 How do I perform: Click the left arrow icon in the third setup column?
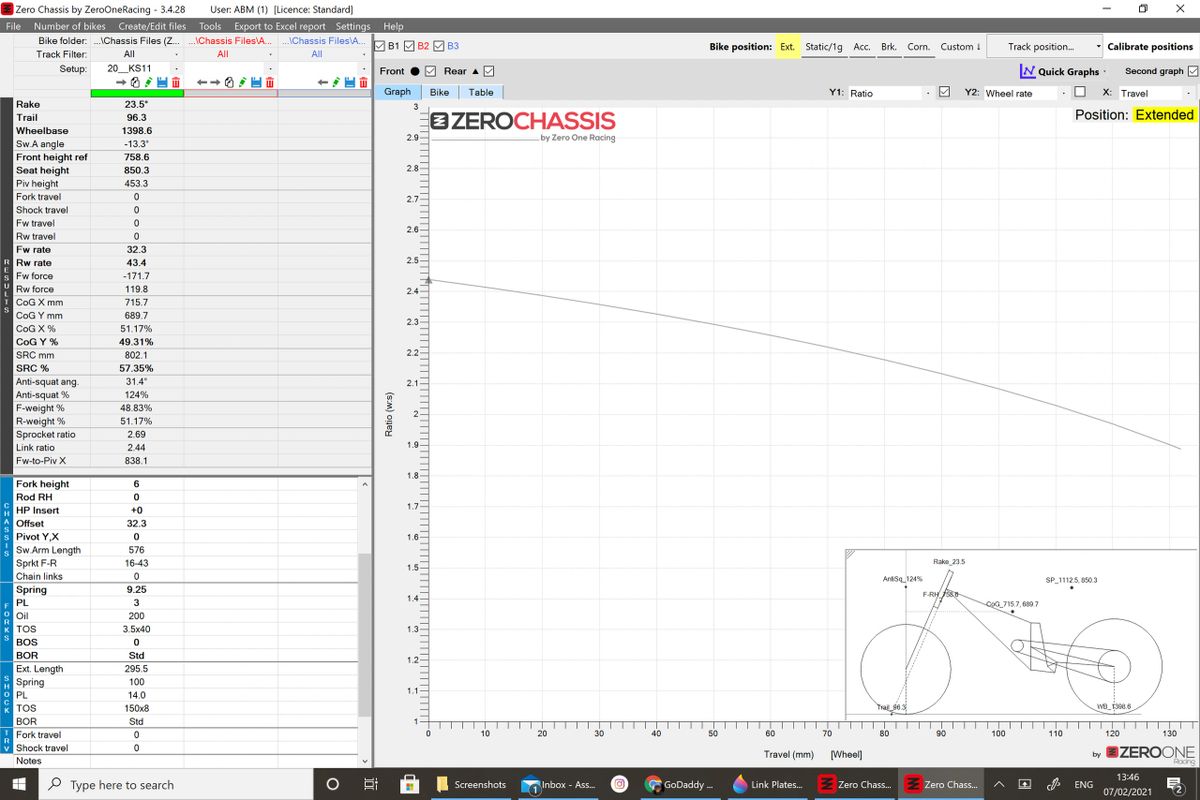click(x=321, y=82)
